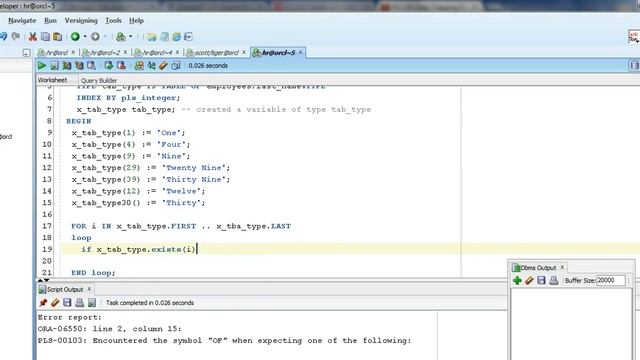The image size is (640, 360).
Task: Enable Dbms Output with green plus icon
Action: (x=517, y=280)
